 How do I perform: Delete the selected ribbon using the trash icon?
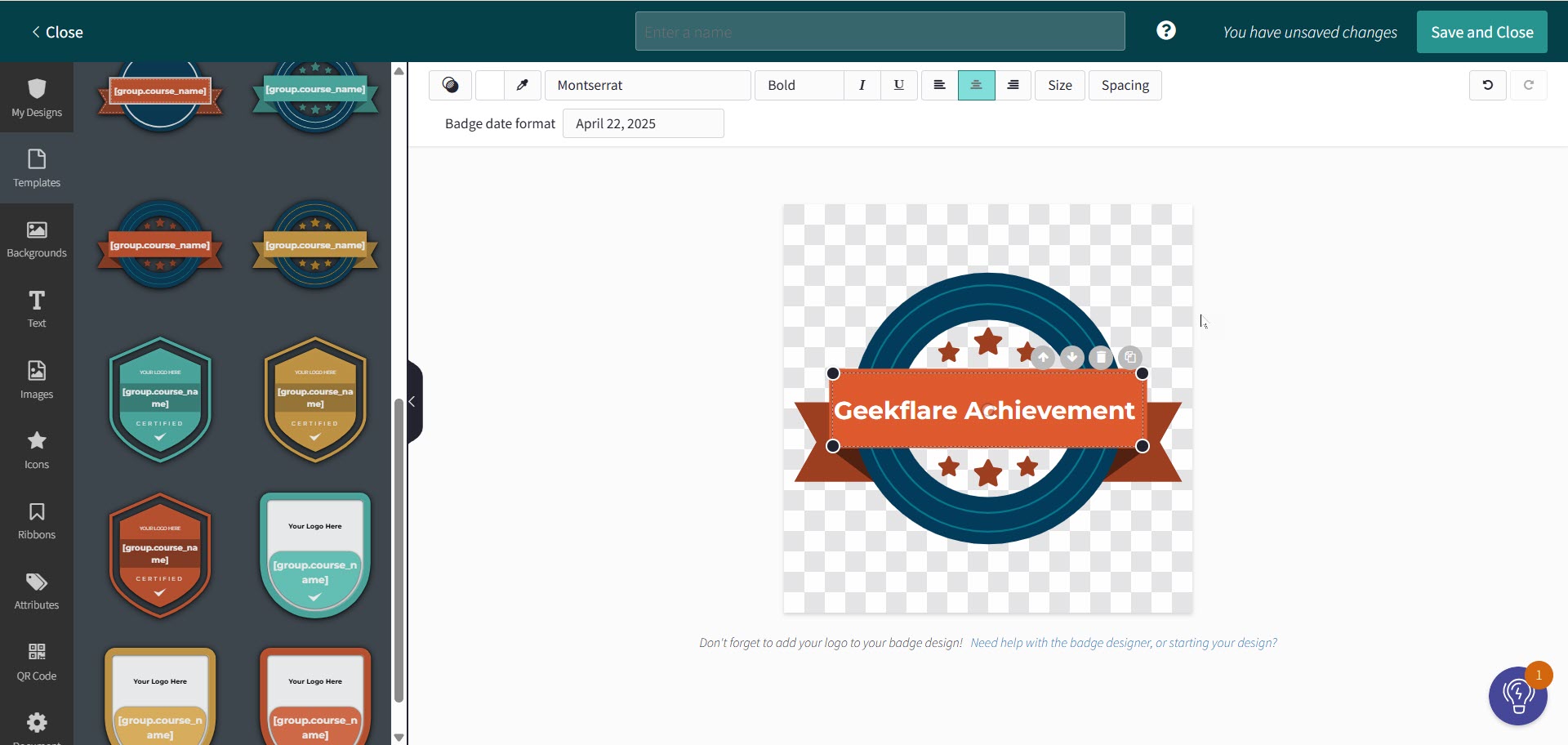[1101, 357]
